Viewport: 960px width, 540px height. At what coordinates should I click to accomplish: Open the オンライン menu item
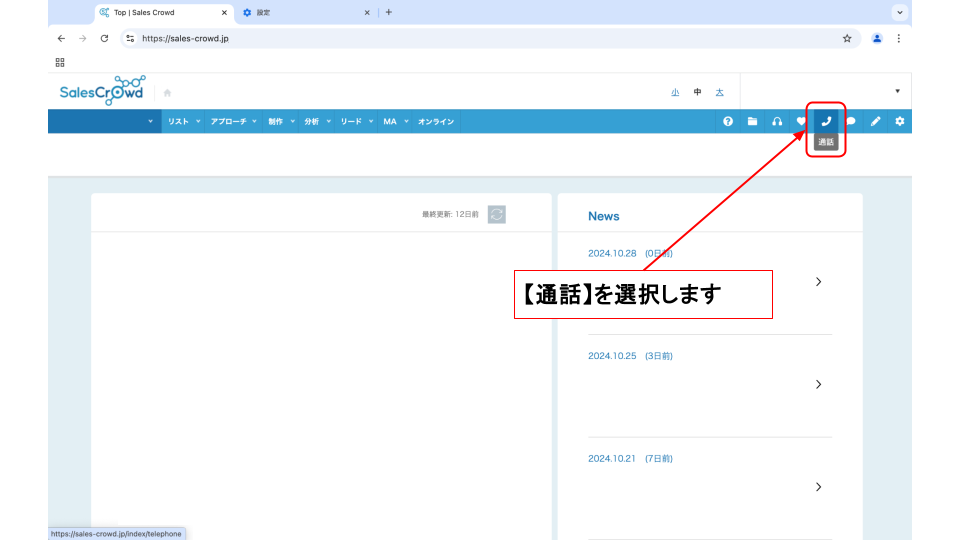pos(436,121)
